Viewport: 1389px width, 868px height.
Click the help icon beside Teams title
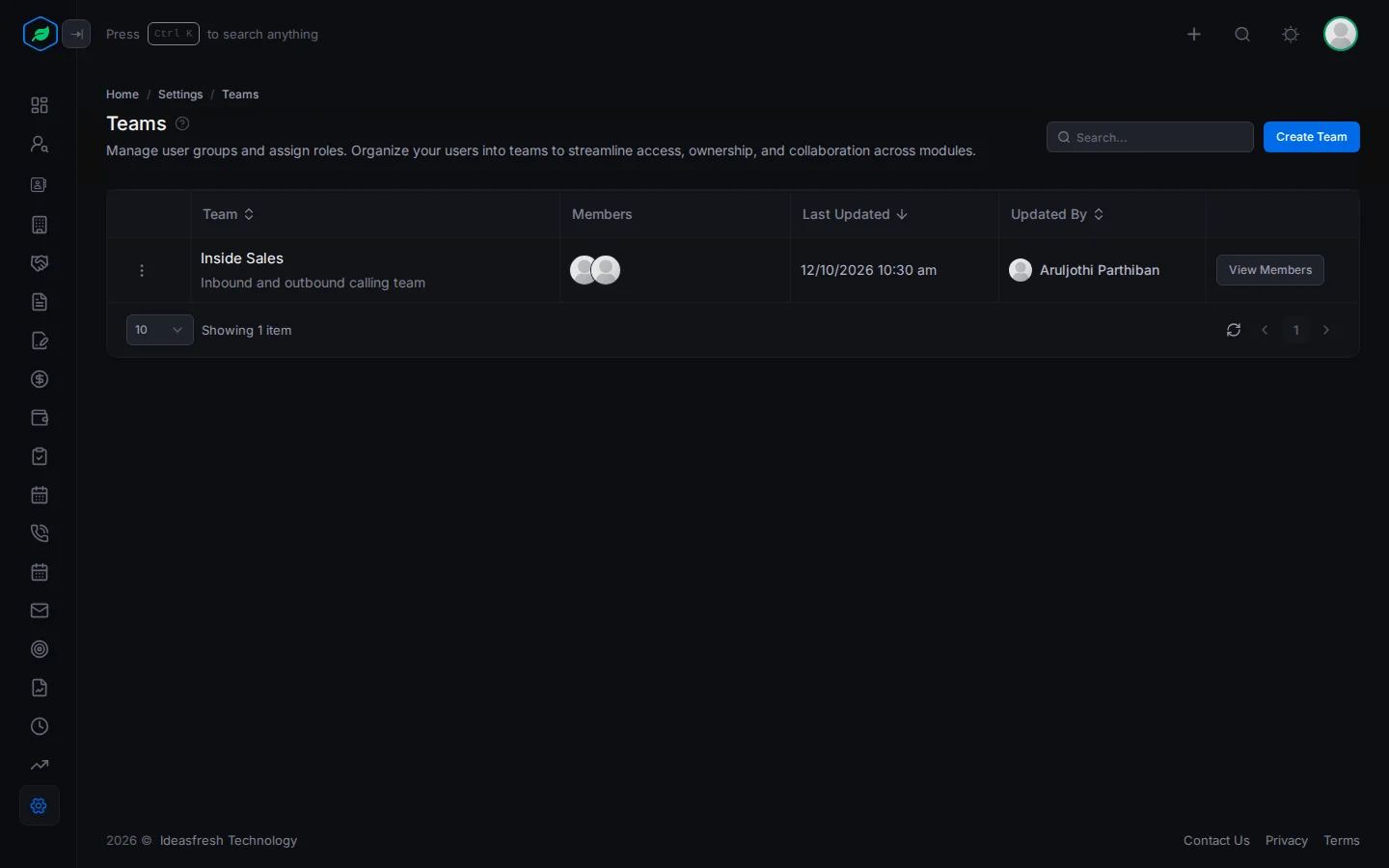point(182,123)
